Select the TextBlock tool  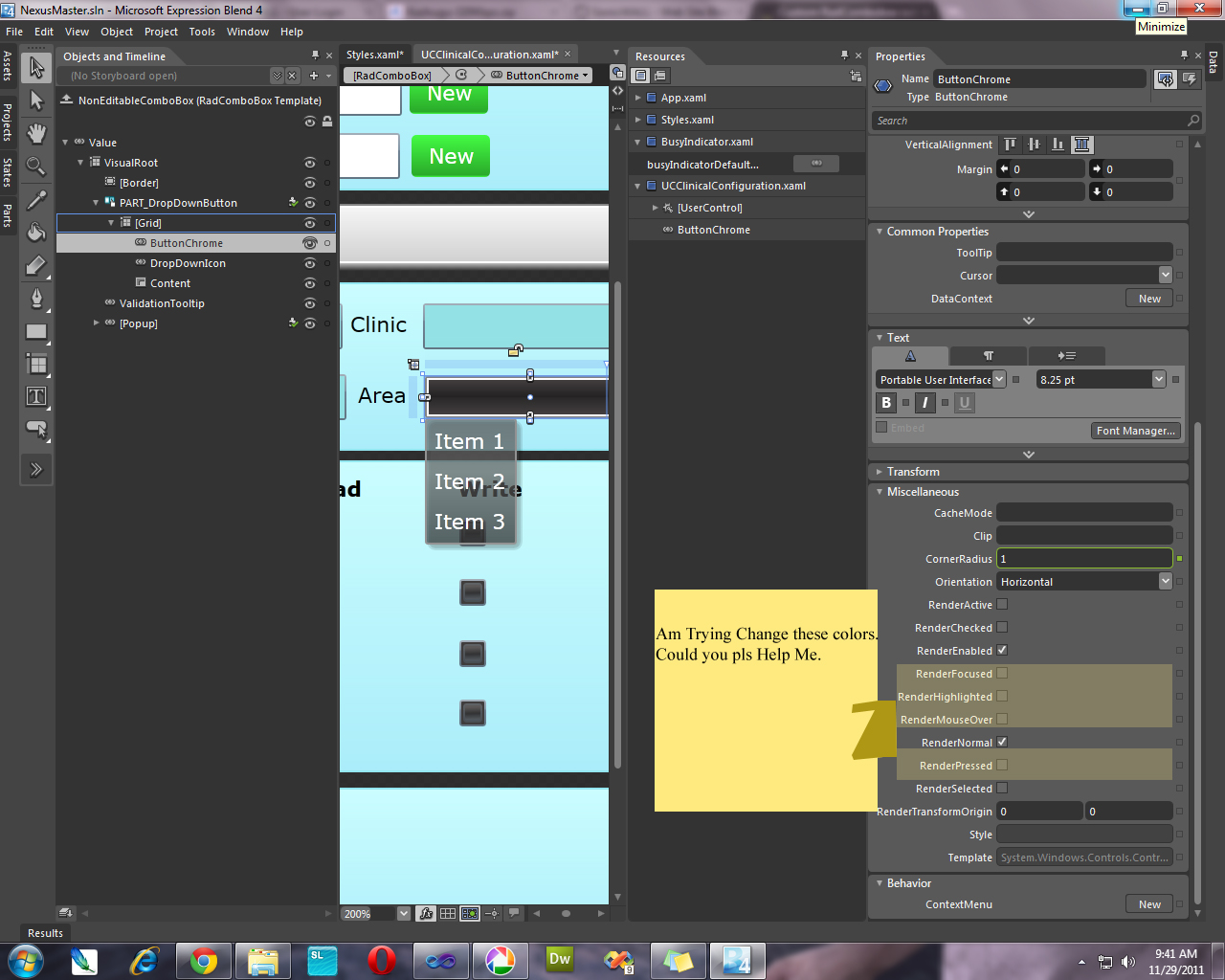[36, 396]
